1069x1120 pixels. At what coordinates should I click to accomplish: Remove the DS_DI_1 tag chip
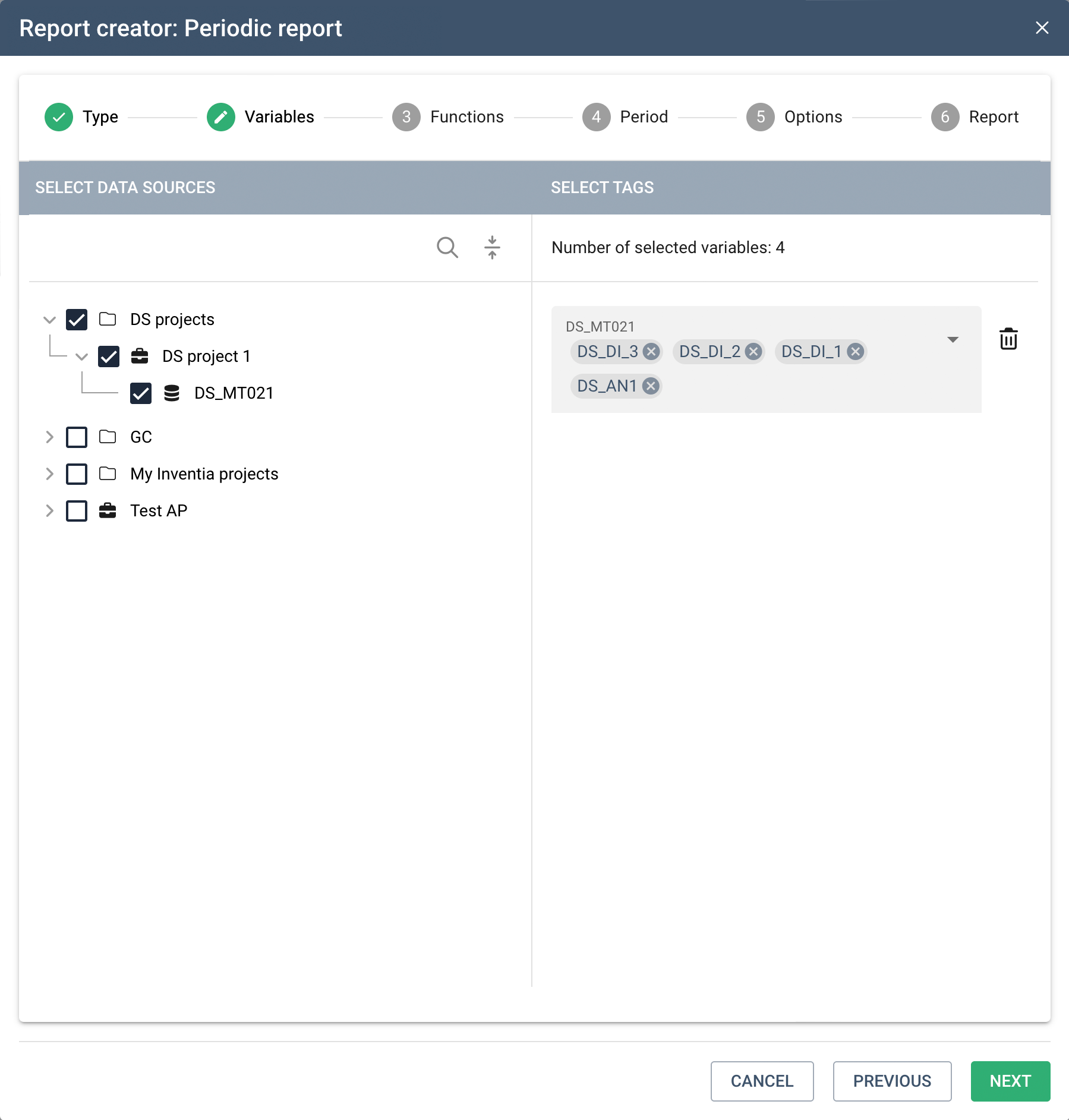(x=855, y=352)
